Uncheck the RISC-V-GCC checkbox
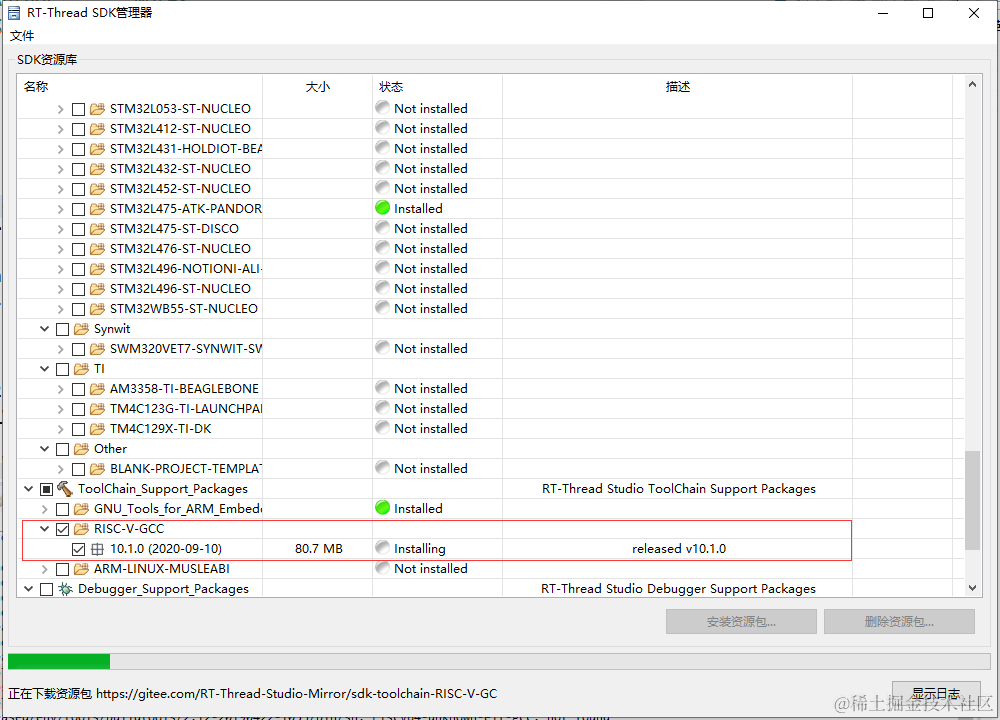The height and width of the screenshot is (720, 1000). 62,529
